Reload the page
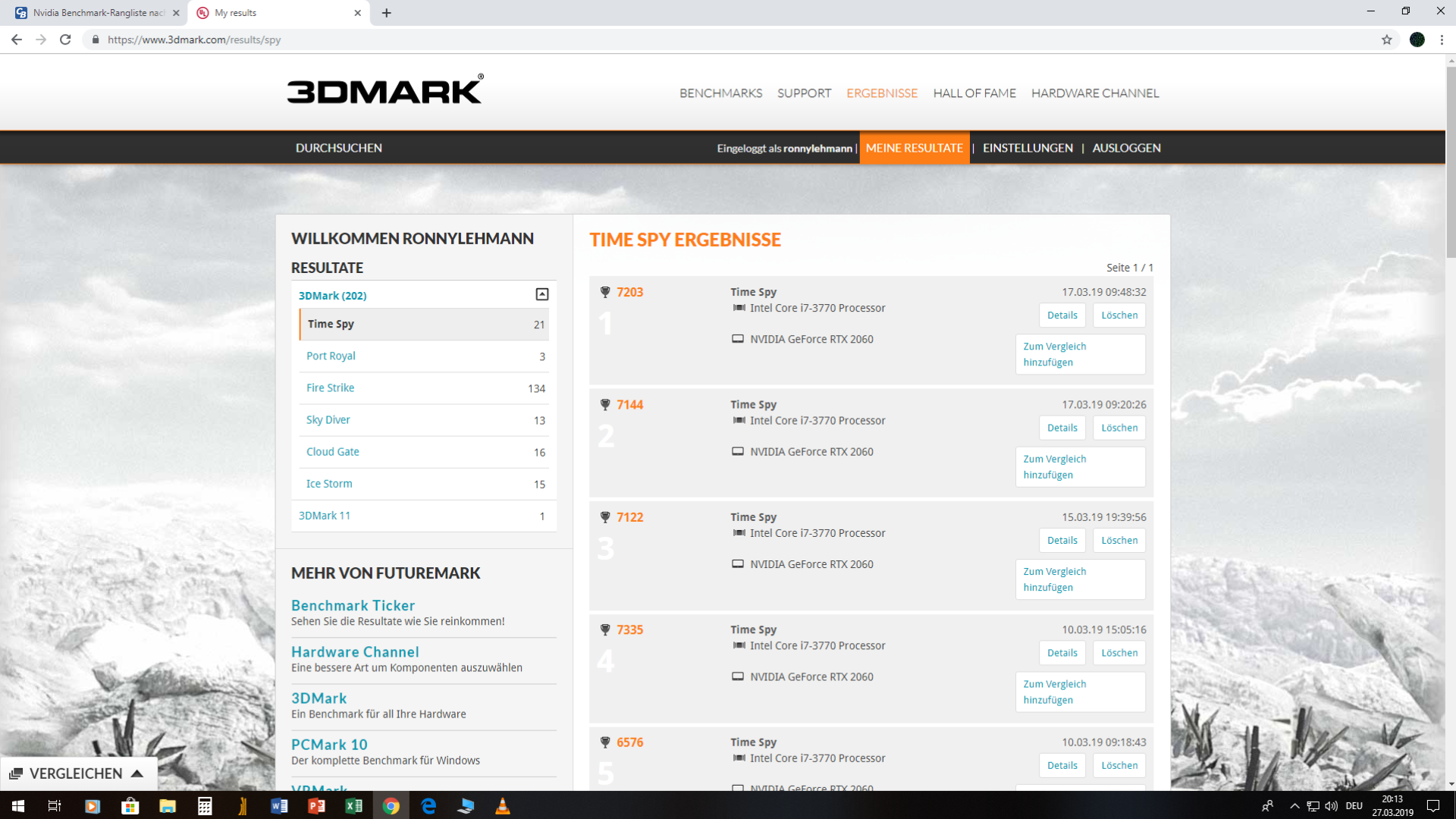The width and height of the screenshot is (1456, 819). (65, 39)
